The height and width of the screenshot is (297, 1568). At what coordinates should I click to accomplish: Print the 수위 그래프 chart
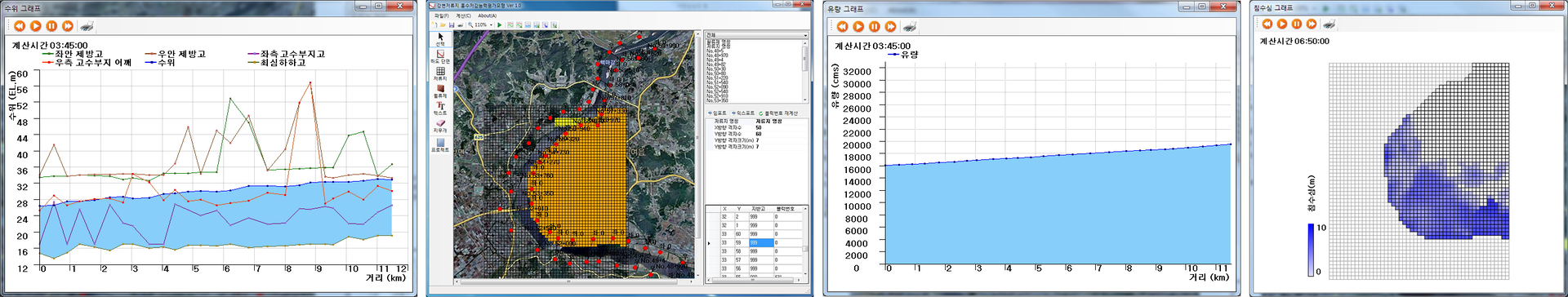[x=87, y=26]
